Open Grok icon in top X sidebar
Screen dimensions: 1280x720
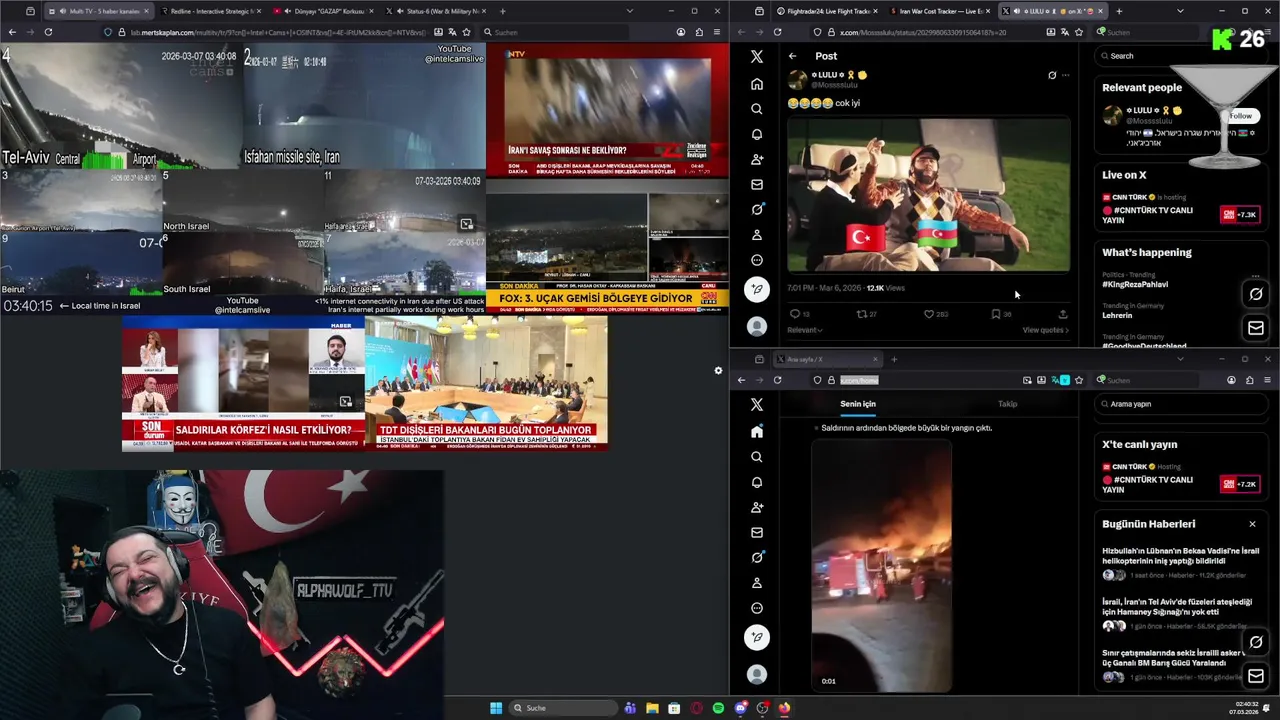(757, 209)
